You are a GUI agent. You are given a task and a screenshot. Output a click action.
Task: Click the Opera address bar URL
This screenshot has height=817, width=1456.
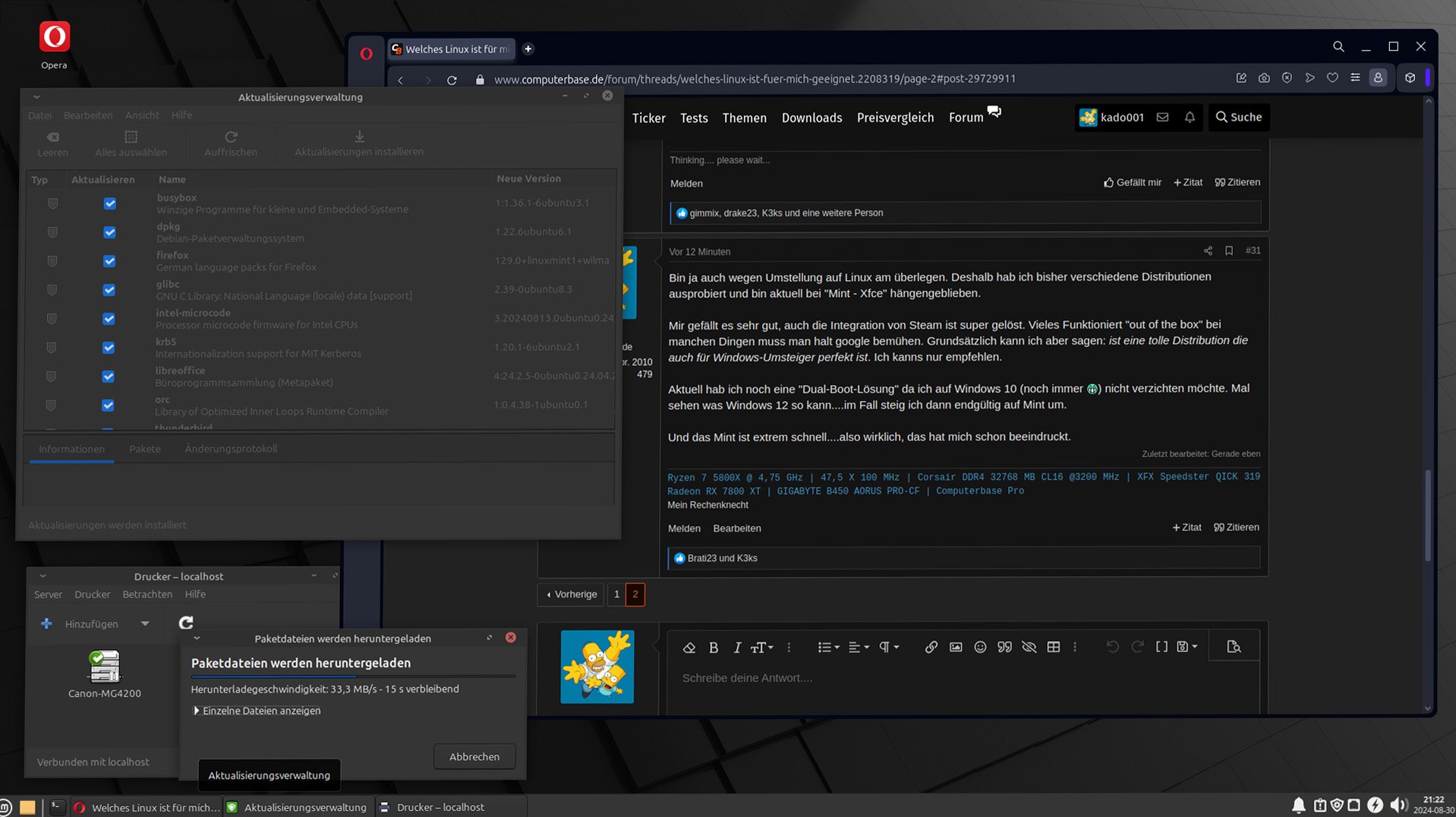(x=755, y=79)
